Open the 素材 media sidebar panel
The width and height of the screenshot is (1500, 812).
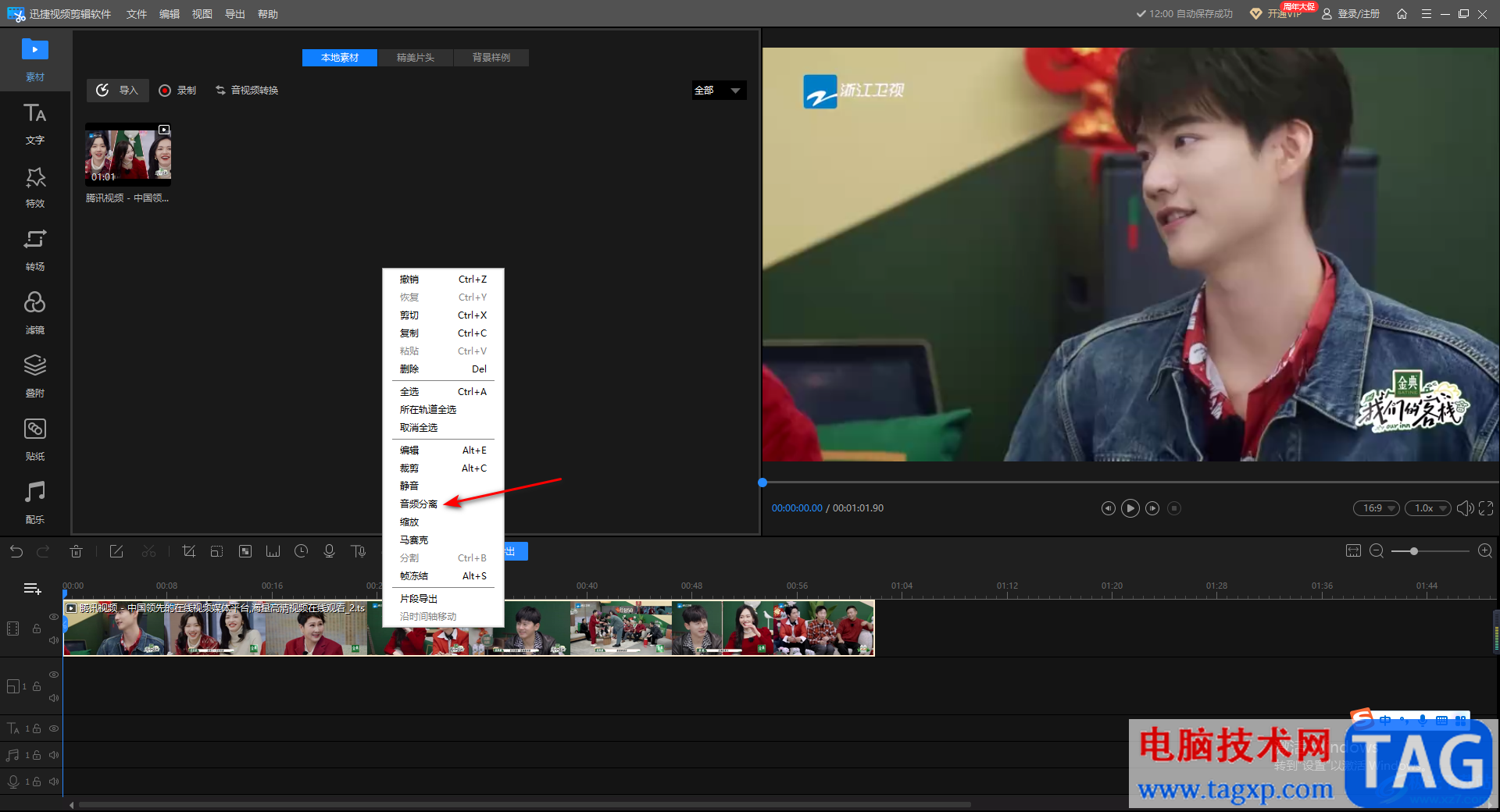point(35,59)
